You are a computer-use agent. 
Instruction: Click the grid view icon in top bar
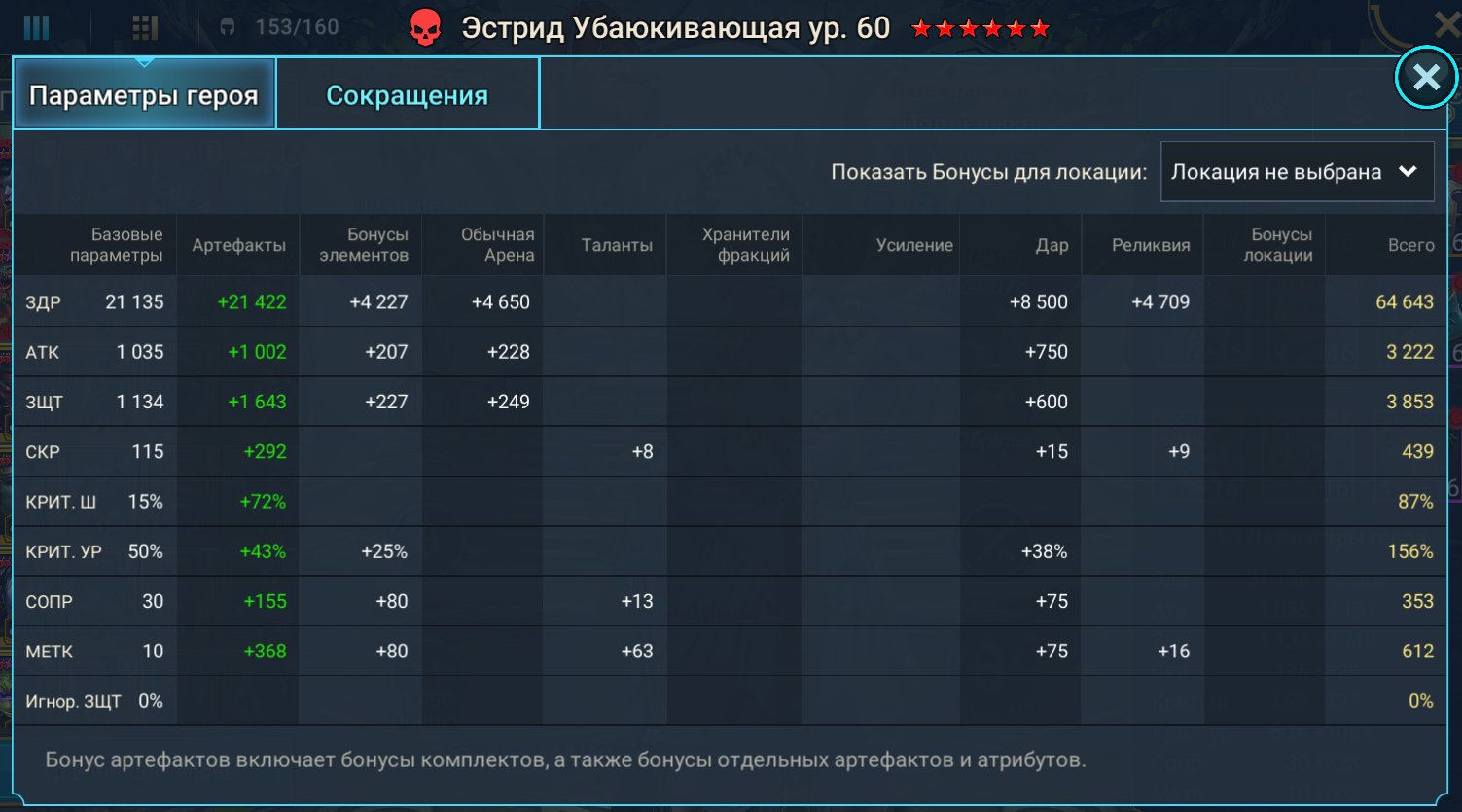click(x=145, y=27)
